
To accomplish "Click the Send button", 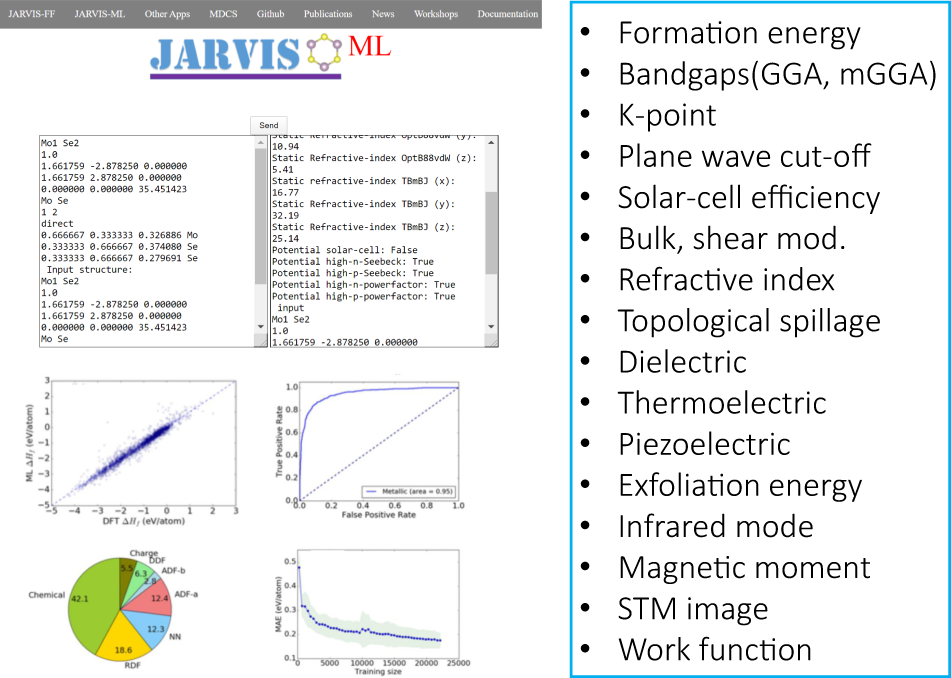I will [x=269, y=126].
